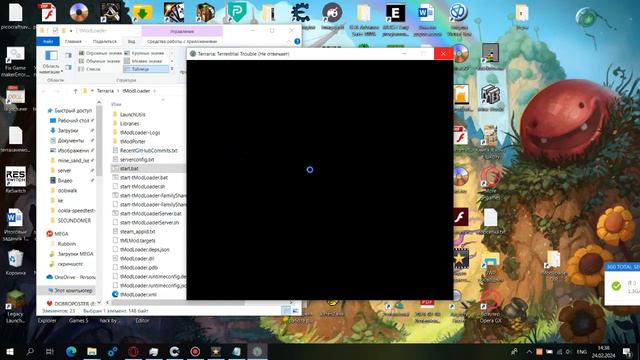Click the Имя column header
Viewport: 640px width, 360px height.
(x=117, y=104)
